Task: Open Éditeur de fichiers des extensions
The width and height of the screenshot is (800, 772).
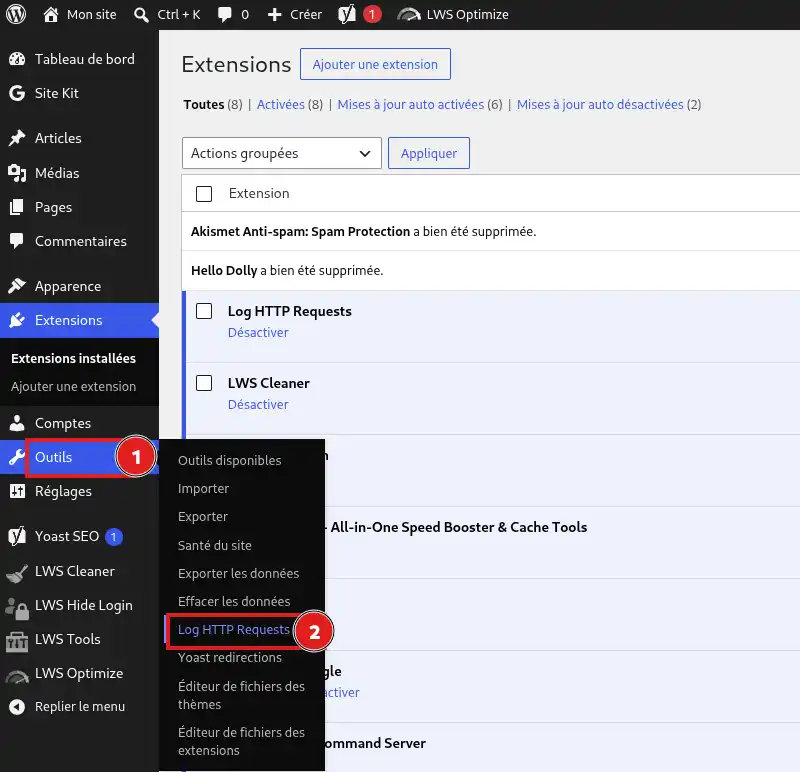Action: coord(241,741)
